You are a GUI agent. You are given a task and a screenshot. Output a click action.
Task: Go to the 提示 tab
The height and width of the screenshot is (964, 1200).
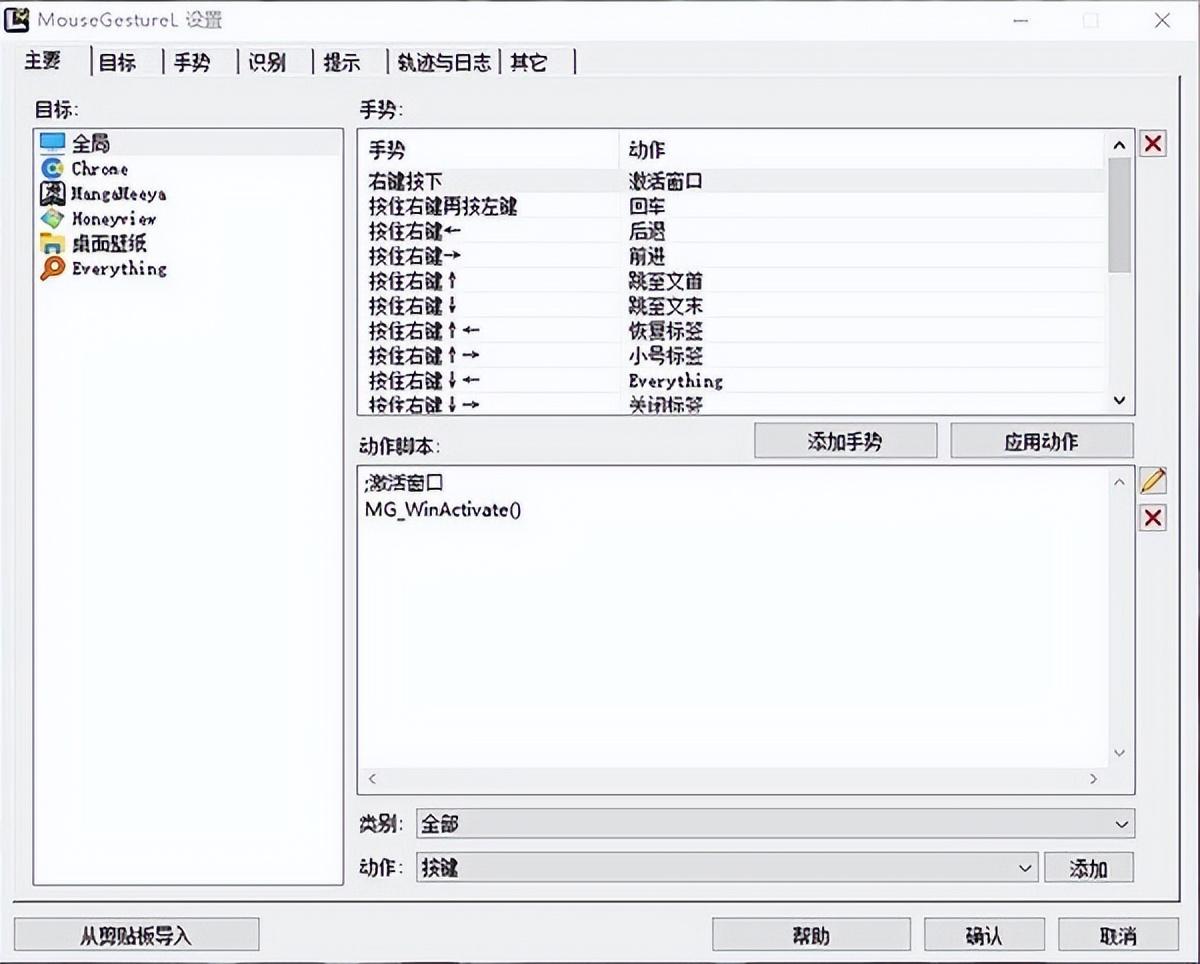coord(342,62)
